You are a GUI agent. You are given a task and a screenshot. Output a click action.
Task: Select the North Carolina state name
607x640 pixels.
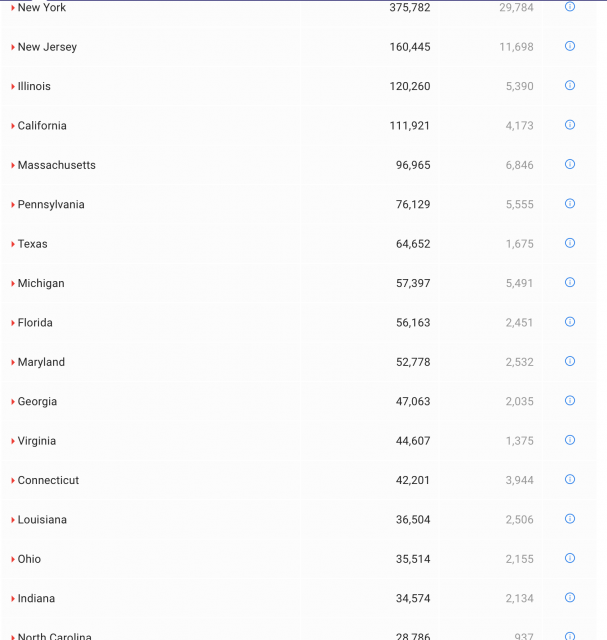[x=54, y=635]
